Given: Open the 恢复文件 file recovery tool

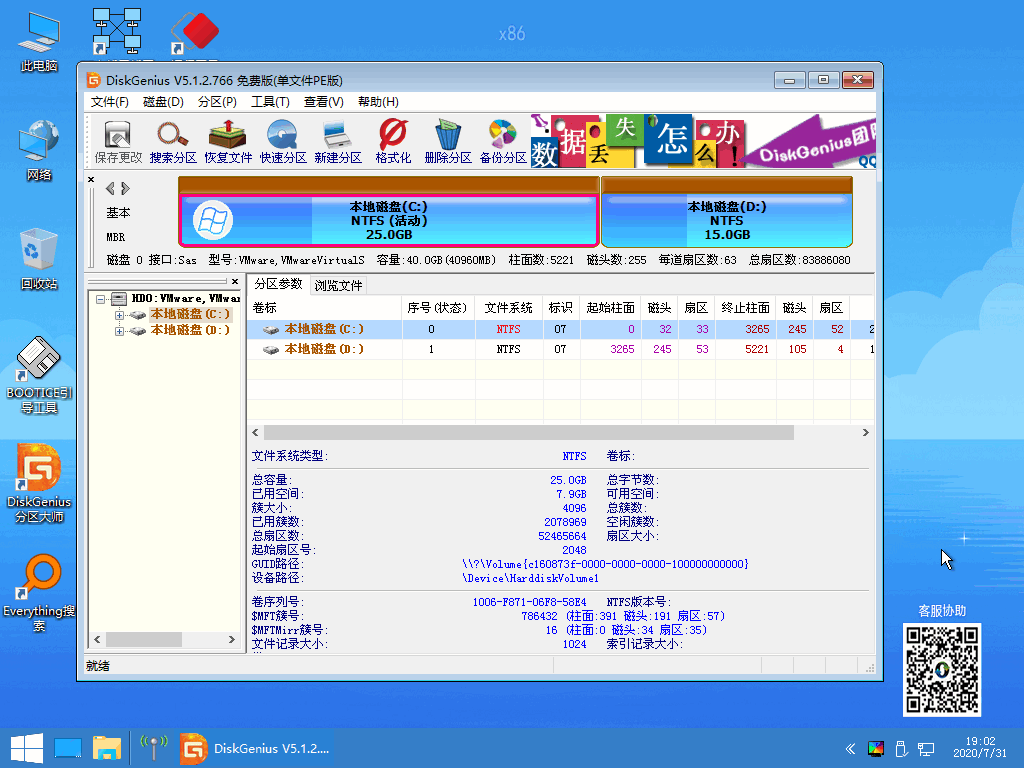Looking at the screenshot, I should 228,139.
